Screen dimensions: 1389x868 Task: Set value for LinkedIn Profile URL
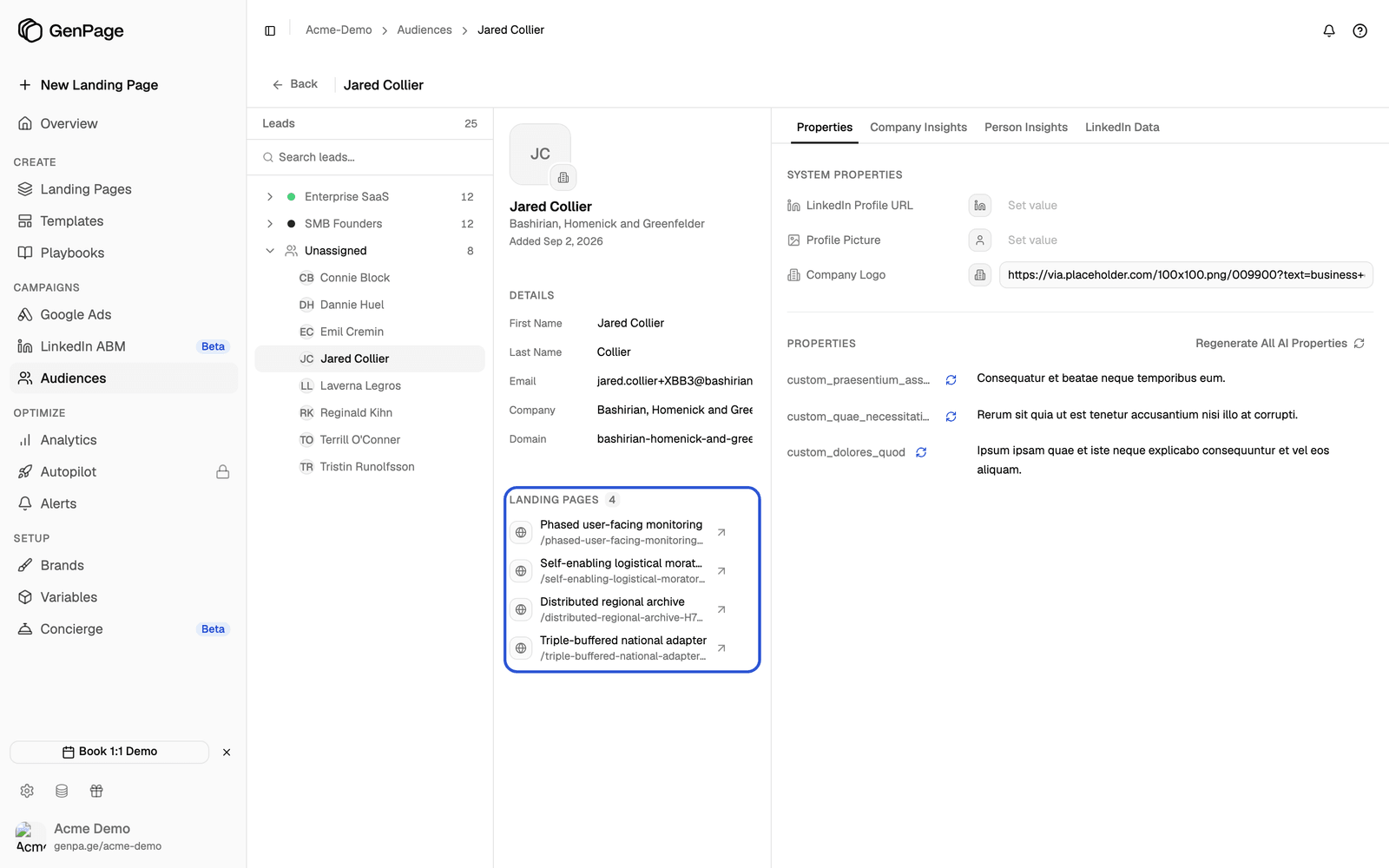(x=1186, y=206)
